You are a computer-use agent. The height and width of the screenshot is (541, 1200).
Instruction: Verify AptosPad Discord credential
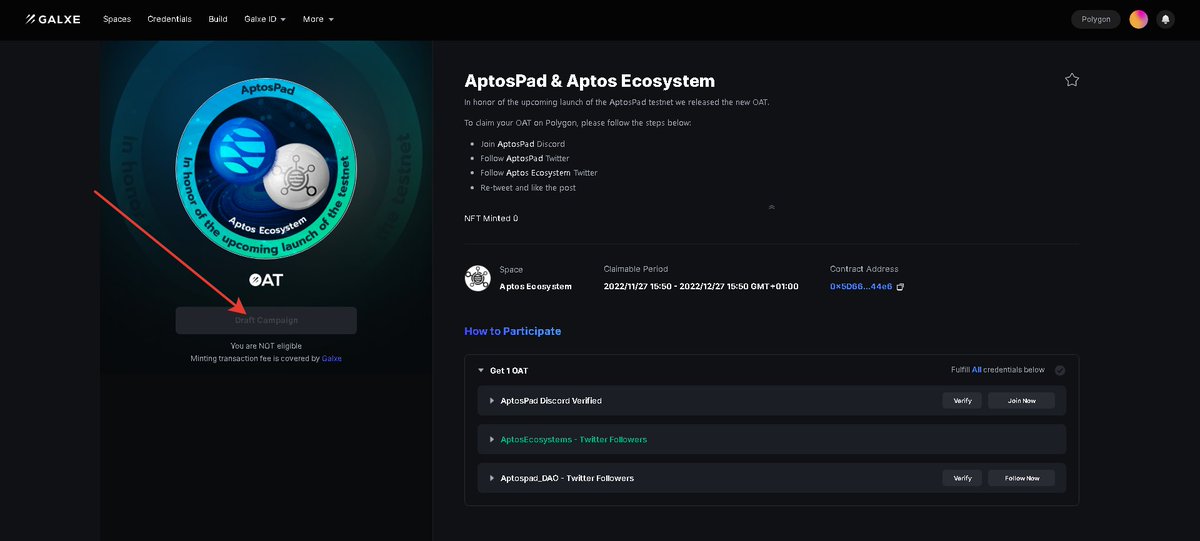[x=962, y=401]
